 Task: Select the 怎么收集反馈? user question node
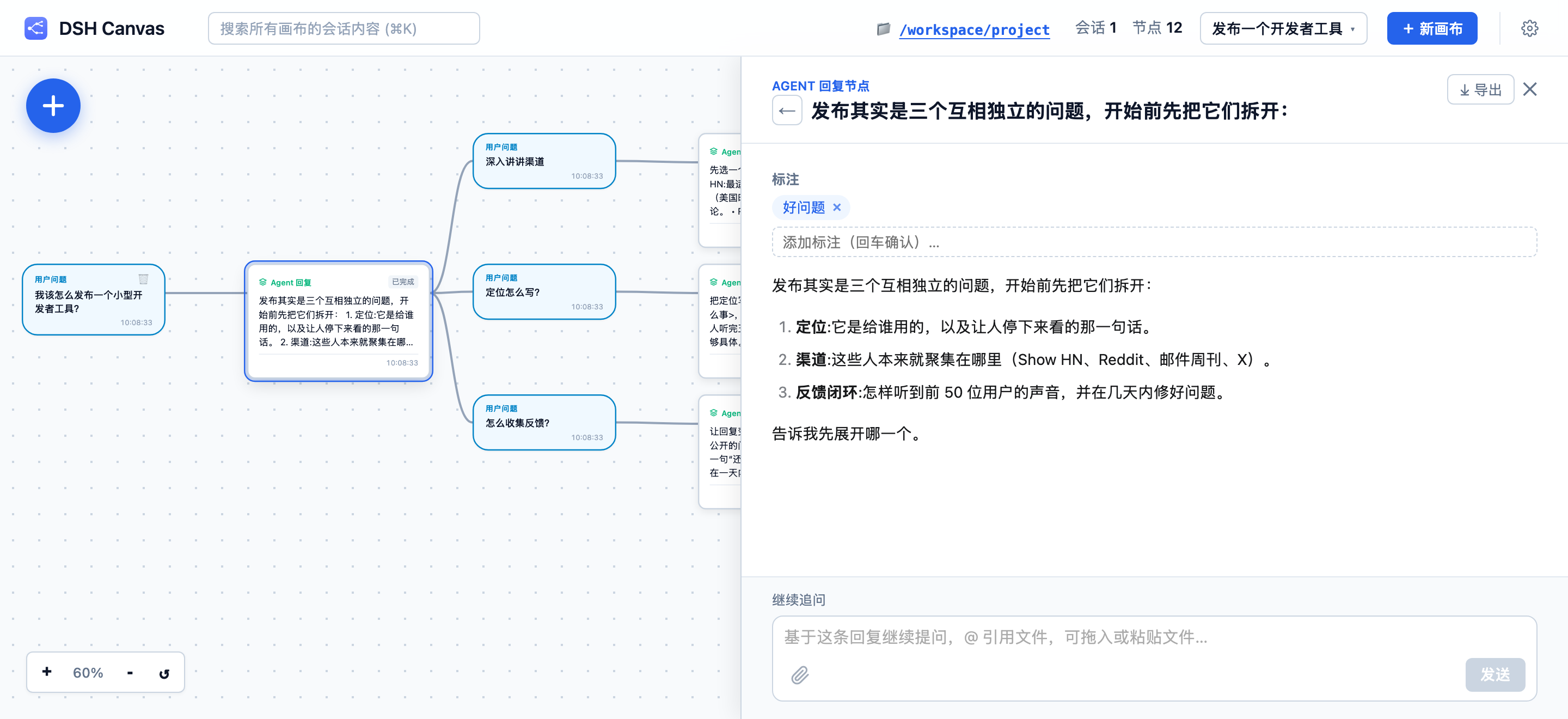pos(544,423)
